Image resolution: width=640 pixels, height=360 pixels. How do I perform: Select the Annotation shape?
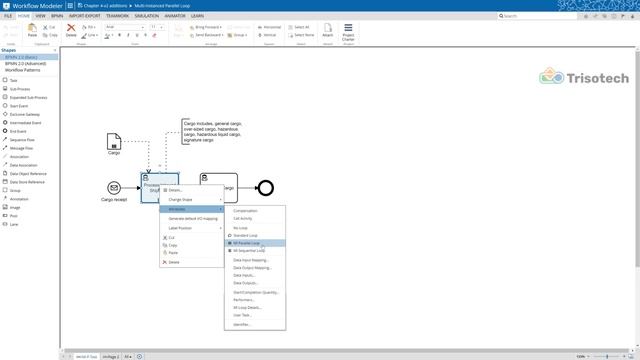16,199
